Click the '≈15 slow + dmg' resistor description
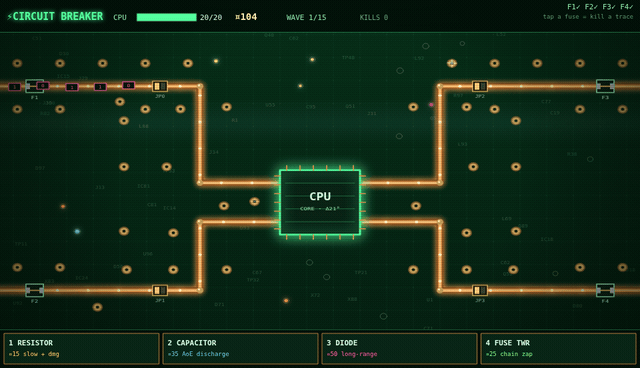 [34, 354]
